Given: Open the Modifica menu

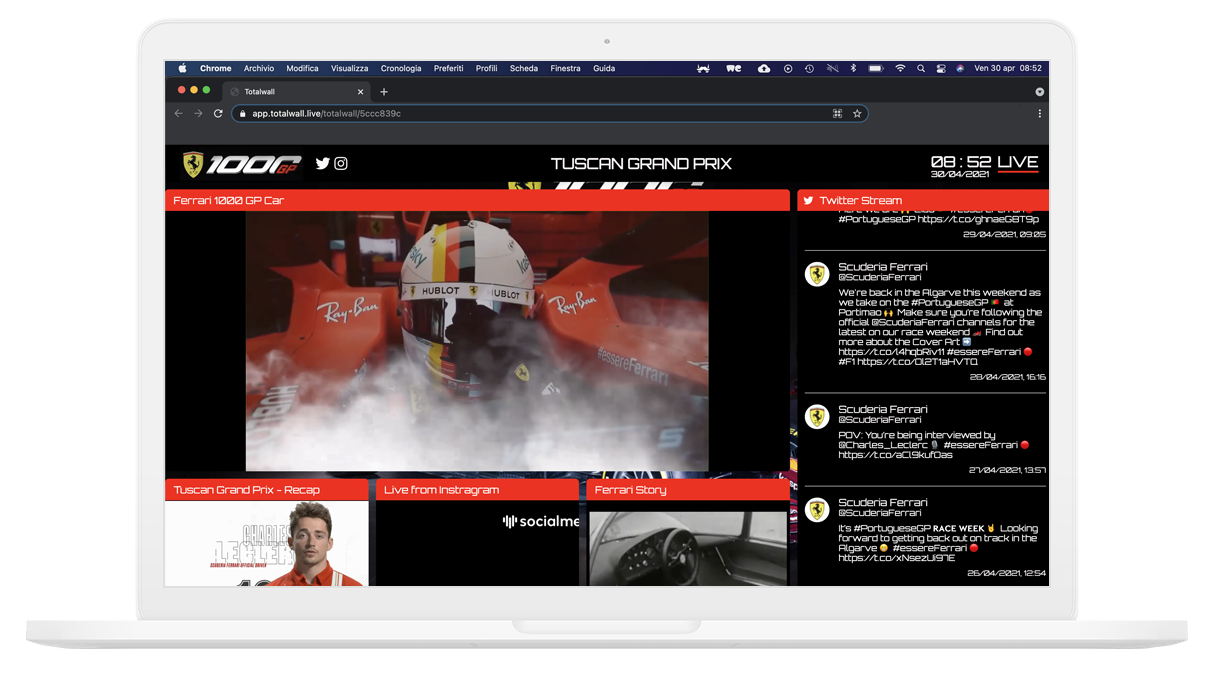Looking at the screenshot, I should click(303, 69).
